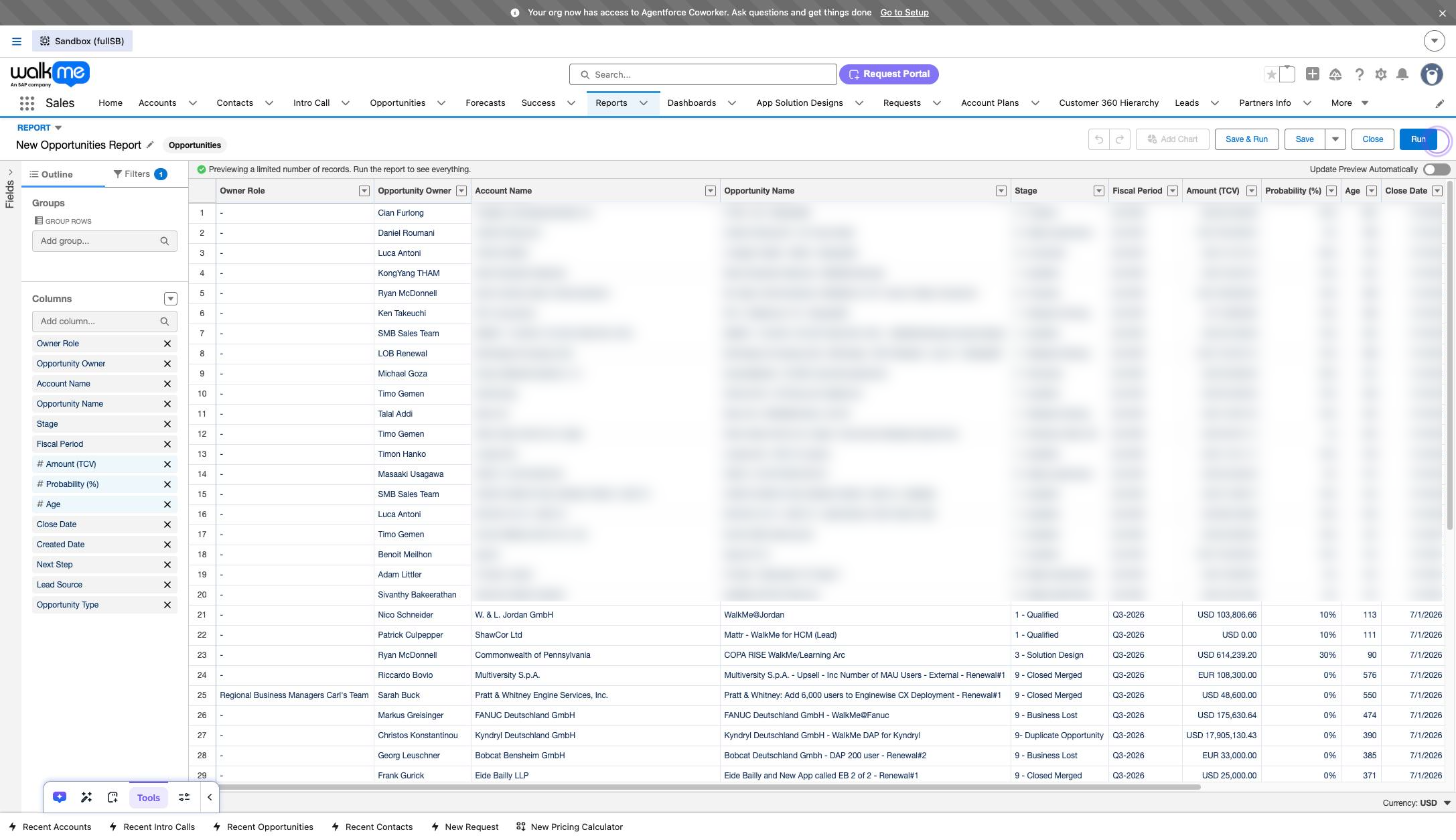Open Owner Role column header menu
Screen dimensions: 1456x840
coord(364,191)
